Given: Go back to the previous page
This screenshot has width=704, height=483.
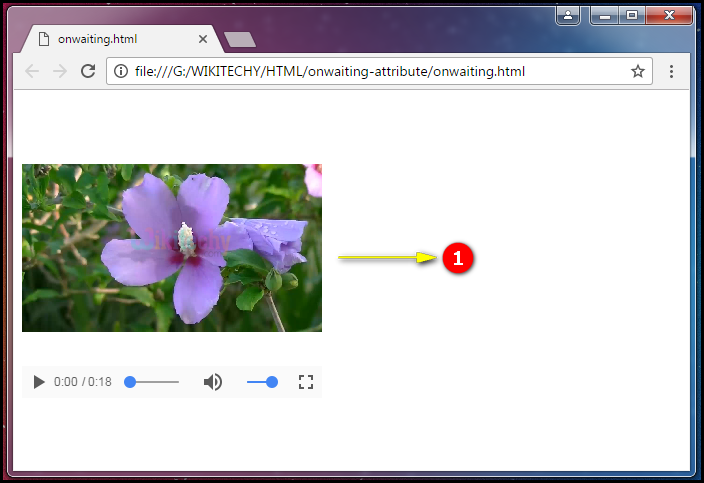Looking at the screenshot, I should point(32,71).
